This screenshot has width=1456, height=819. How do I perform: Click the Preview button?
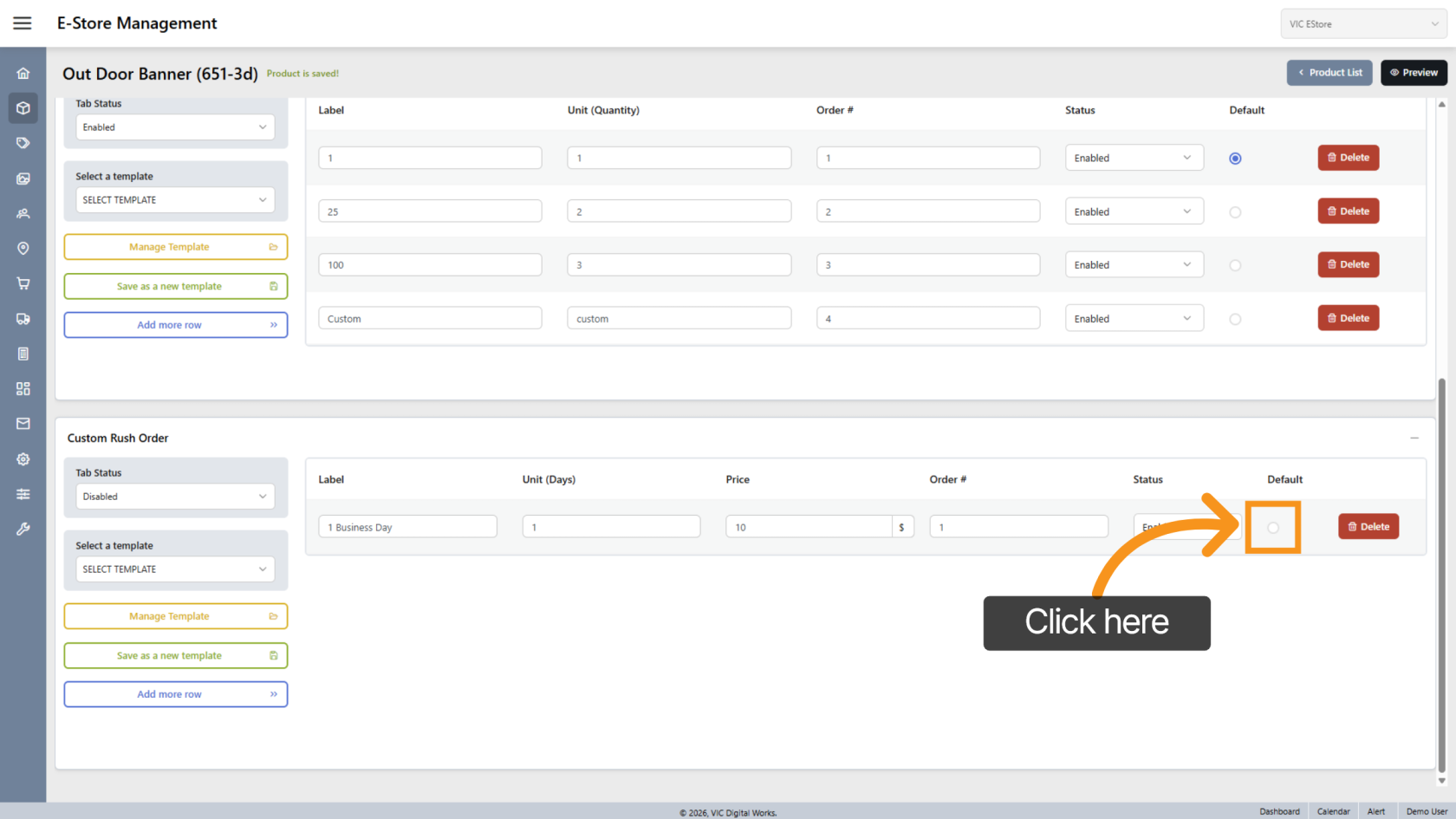pyautogui.click(x=1414, y=73)
